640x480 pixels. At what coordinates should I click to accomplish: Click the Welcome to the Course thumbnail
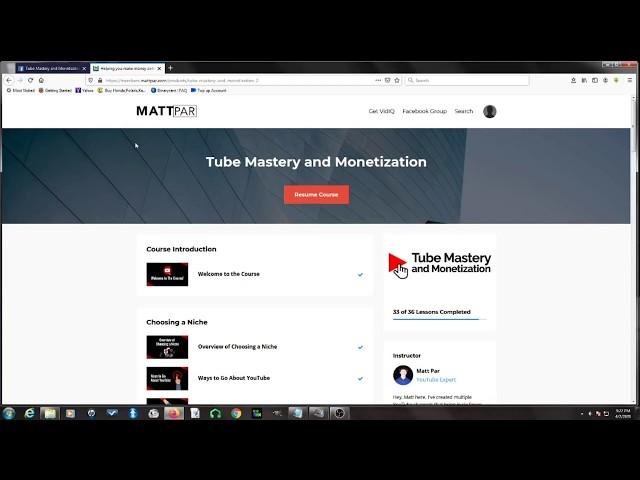pyautogui.click(x=167, y=274)
